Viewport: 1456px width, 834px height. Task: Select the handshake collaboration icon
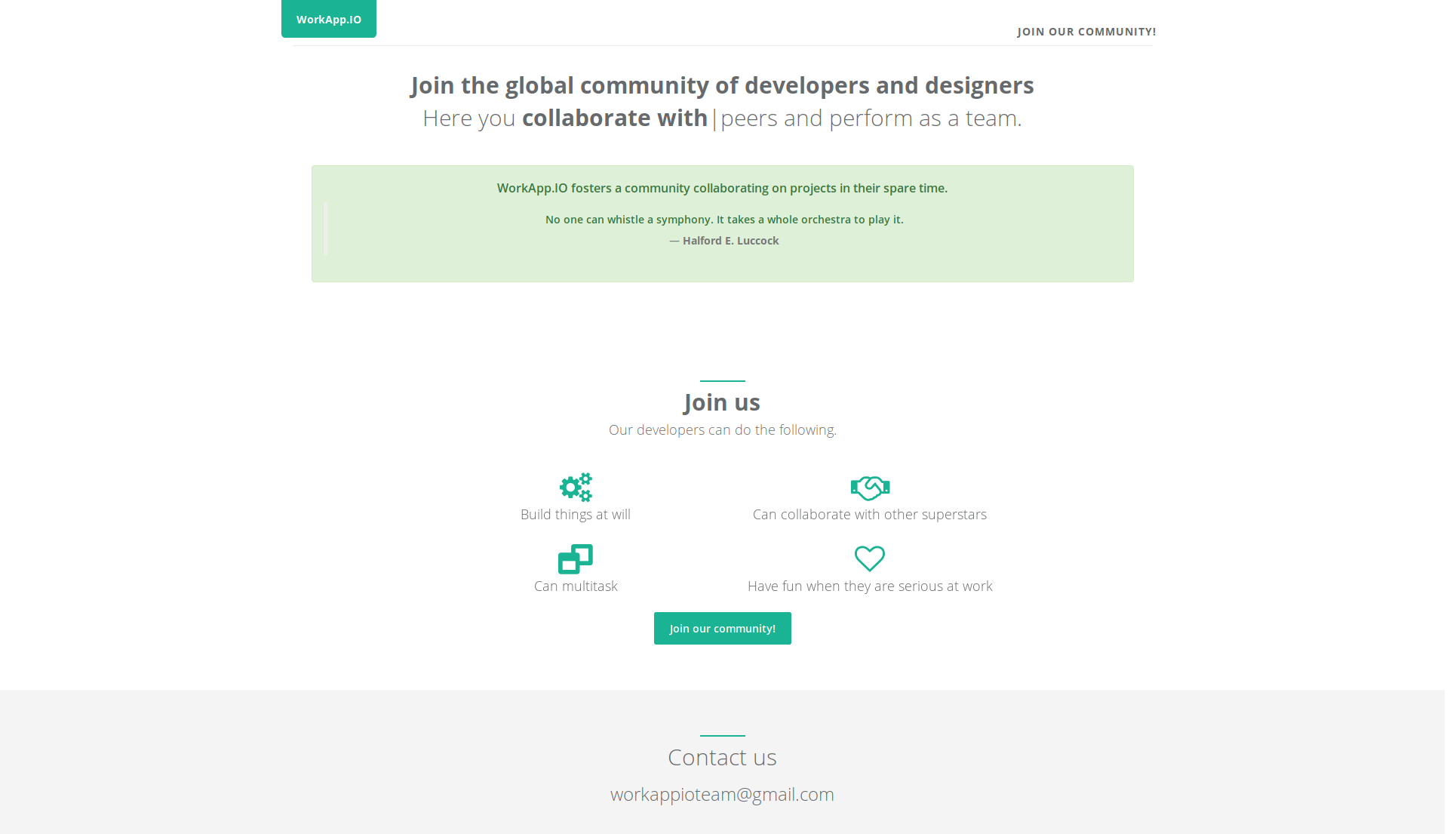(x=870, y=487)
